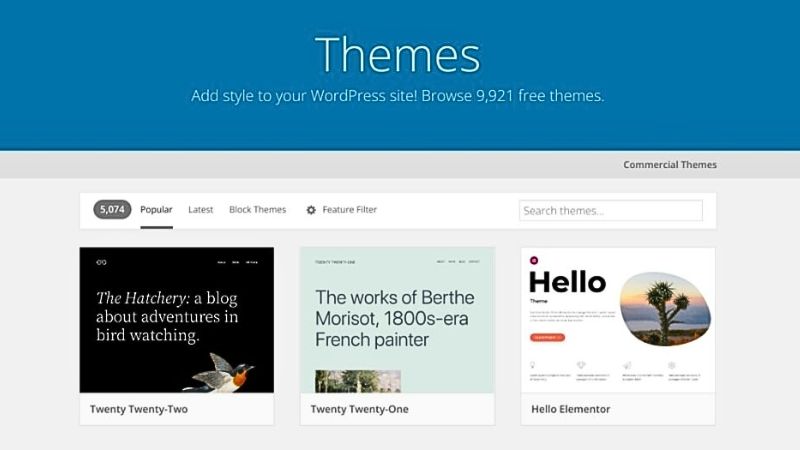Screen dimensions: 800x450
Task: Switch to the Latest tab
Action: pos(201,210)
